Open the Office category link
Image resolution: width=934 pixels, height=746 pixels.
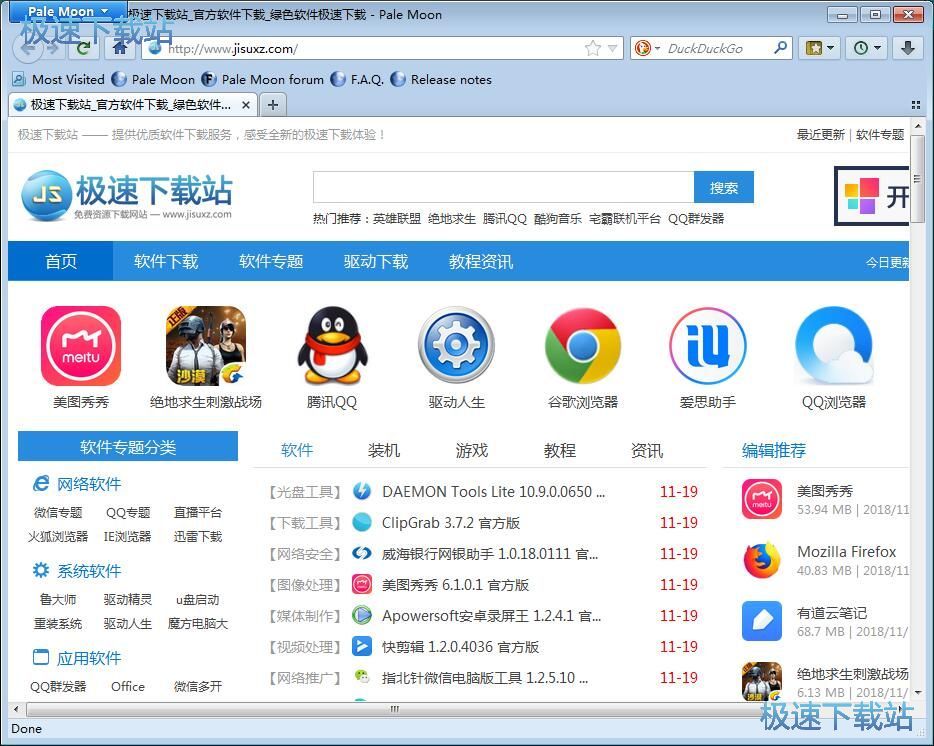click(x=127, y=686)
